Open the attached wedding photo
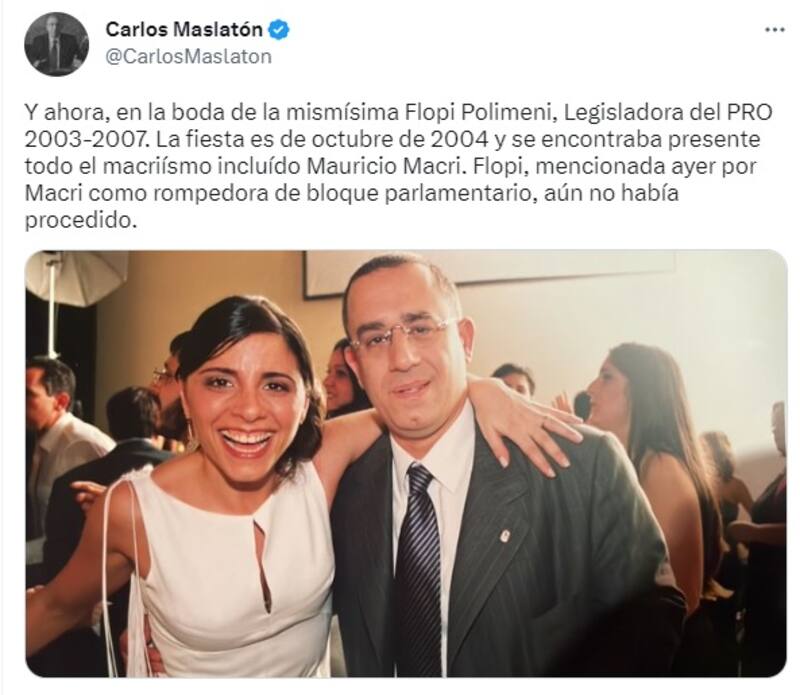This screenshot has width=800, height=695. coord(406,463)
